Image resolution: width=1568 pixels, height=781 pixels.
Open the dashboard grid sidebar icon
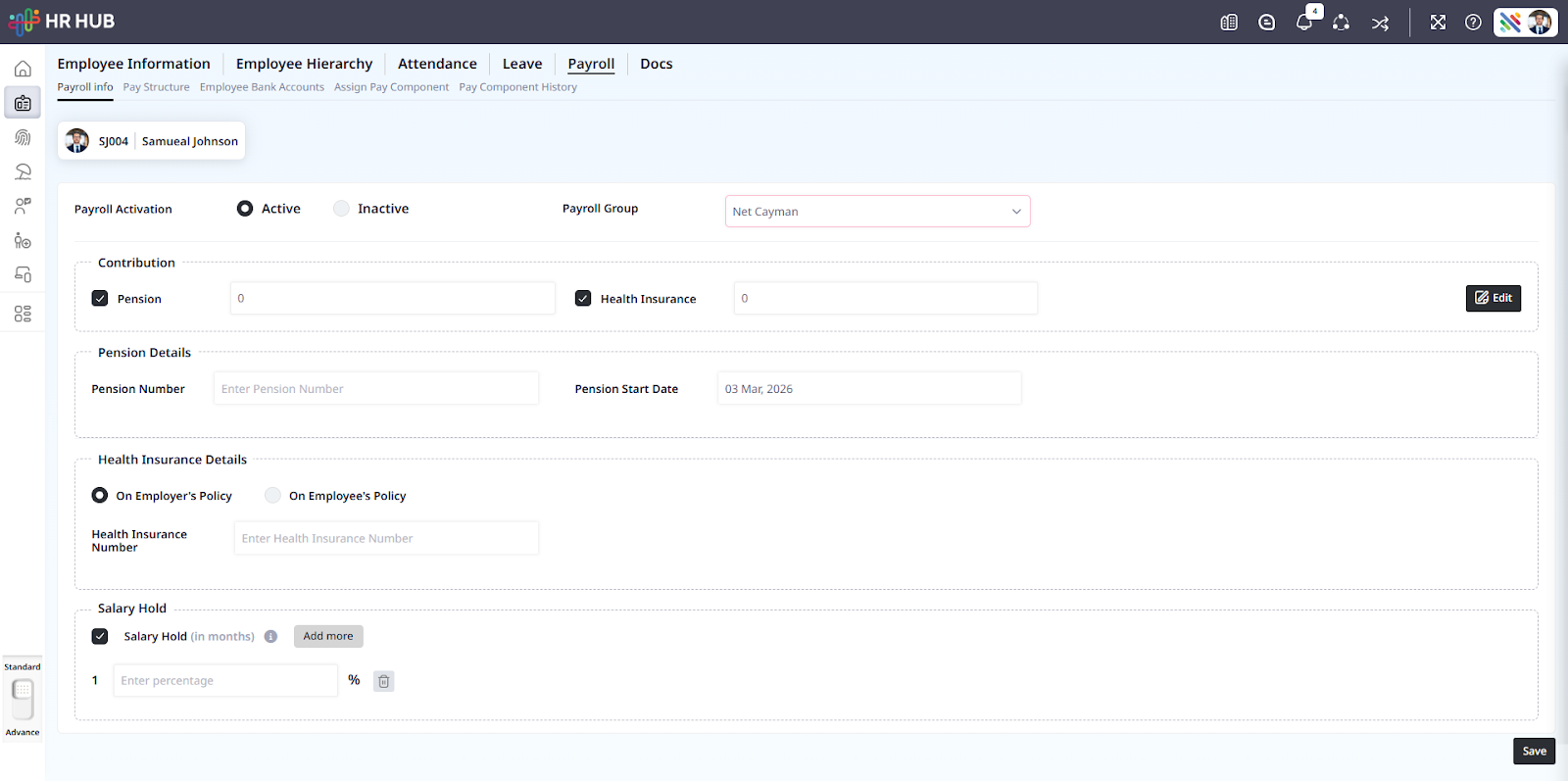[x=23, y=314]
